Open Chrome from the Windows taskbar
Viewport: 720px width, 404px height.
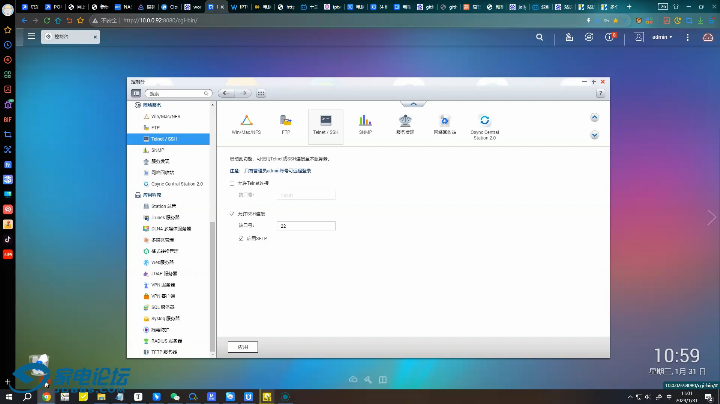pos(46,397)
